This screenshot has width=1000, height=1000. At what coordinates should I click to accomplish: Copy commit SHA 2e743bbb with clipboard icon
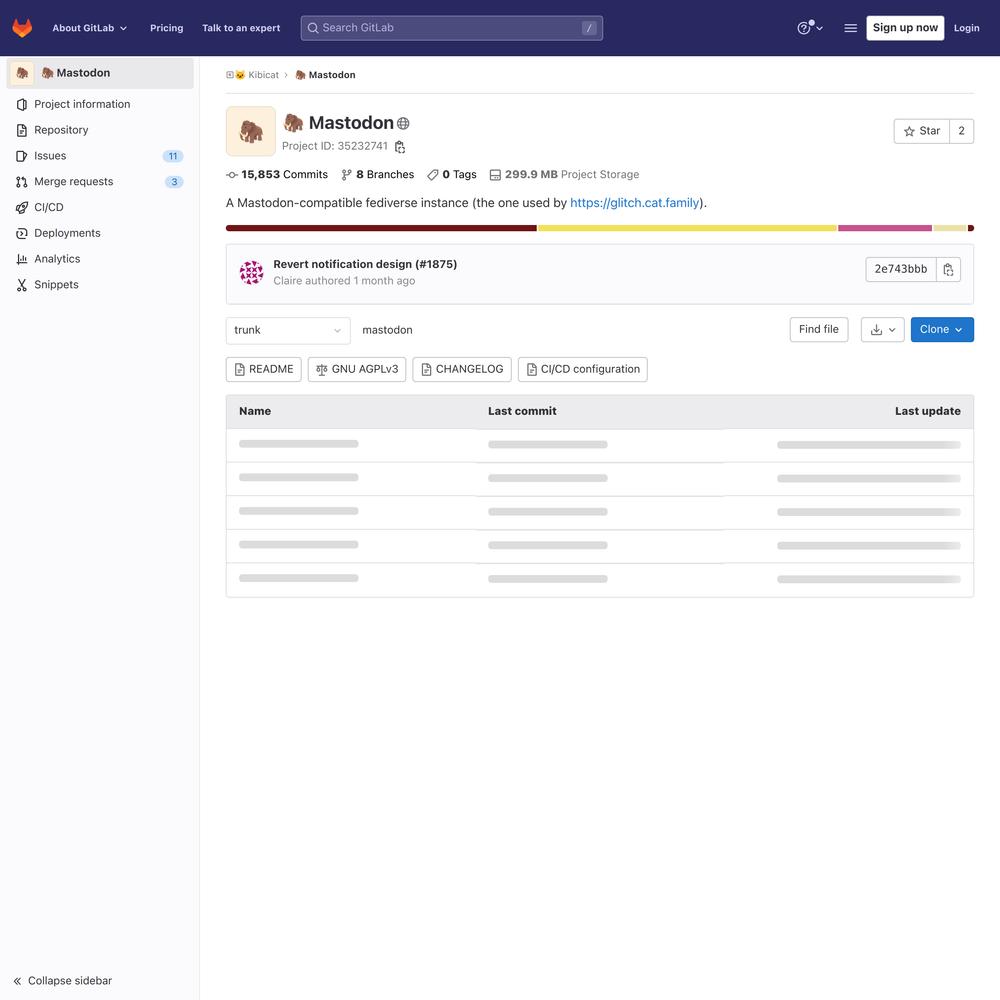point(948,270)
